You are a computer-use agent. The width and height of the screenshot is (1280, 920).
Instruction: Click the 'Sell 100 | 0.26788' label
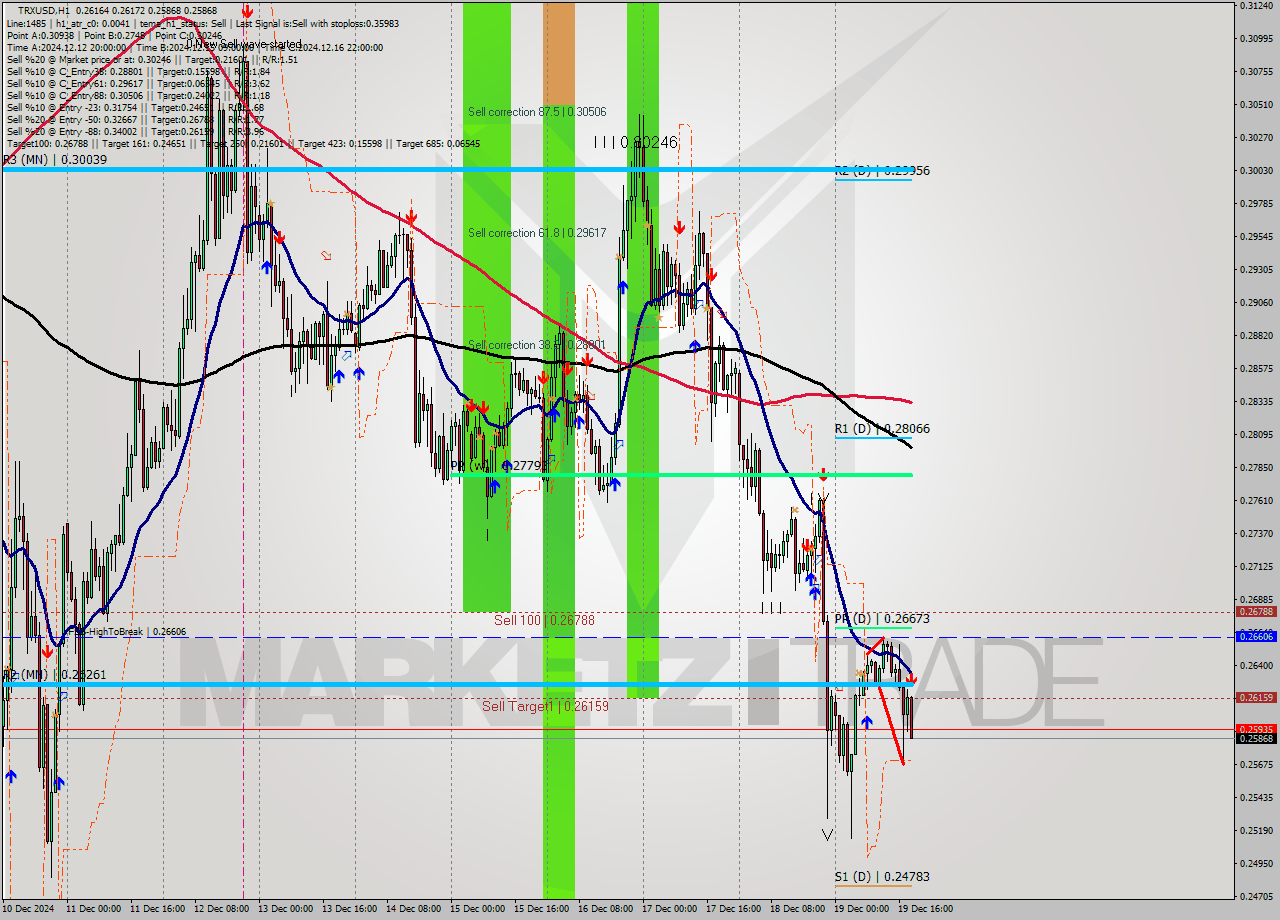(544, 621)
